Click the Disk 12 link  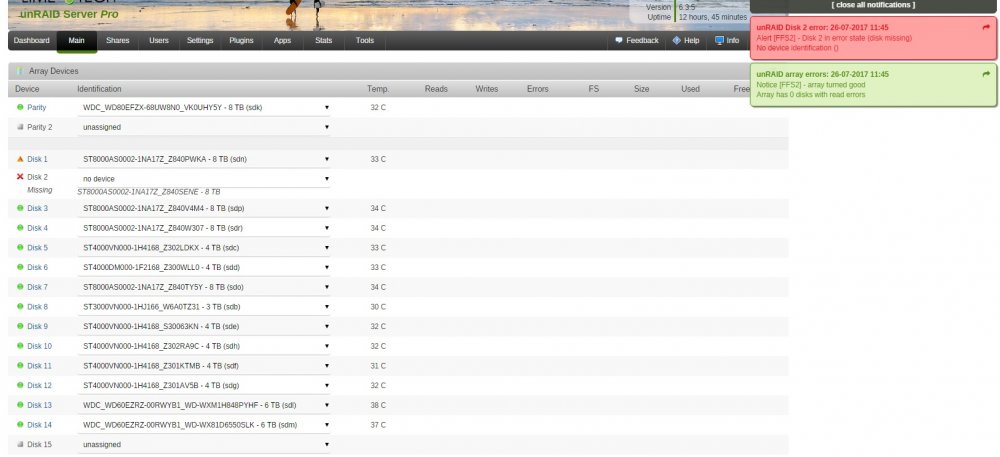click(39, 385)
